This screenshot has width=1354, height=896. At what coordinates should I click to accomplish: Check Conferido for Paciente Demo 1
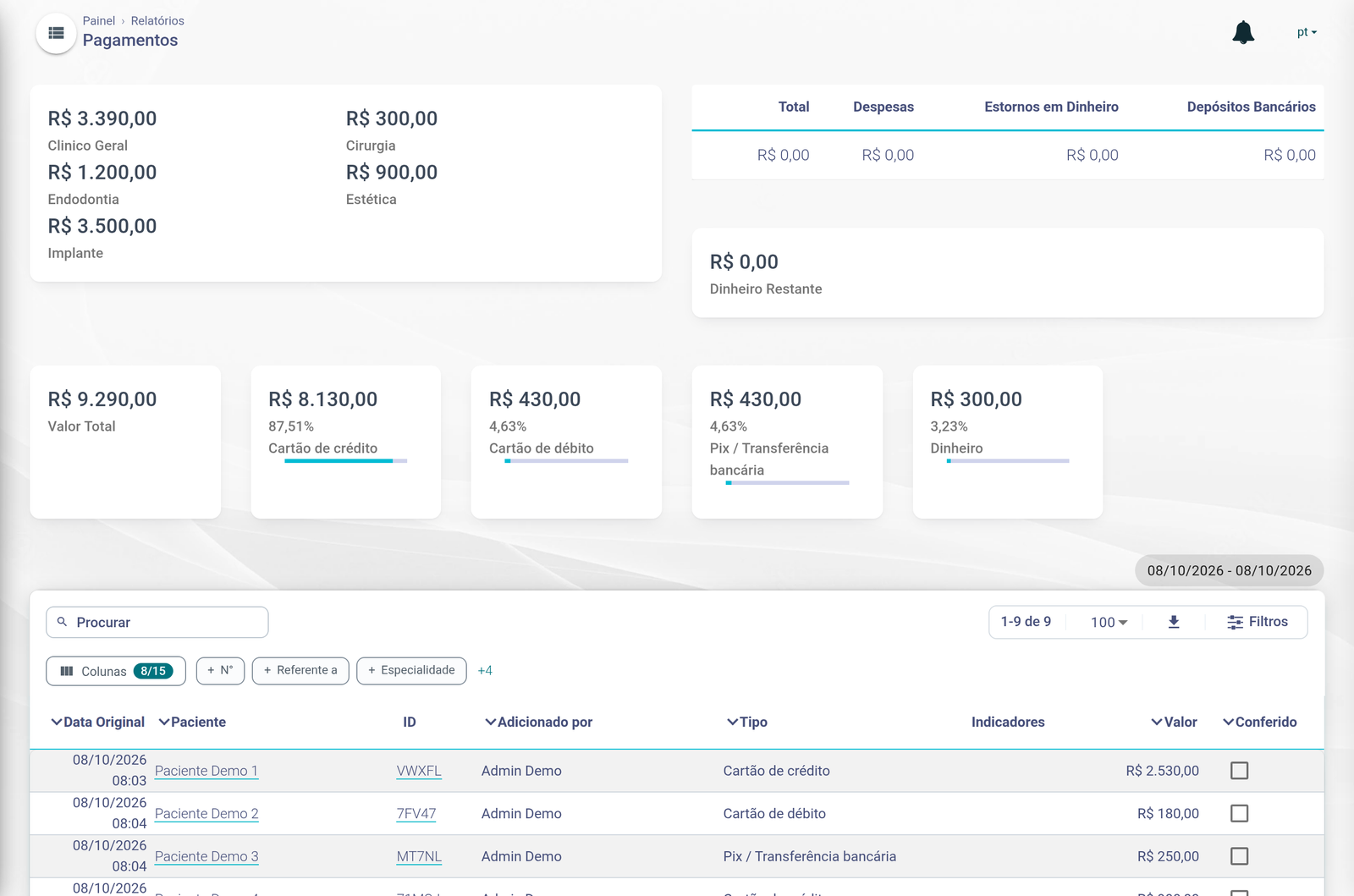point(1239,771)
